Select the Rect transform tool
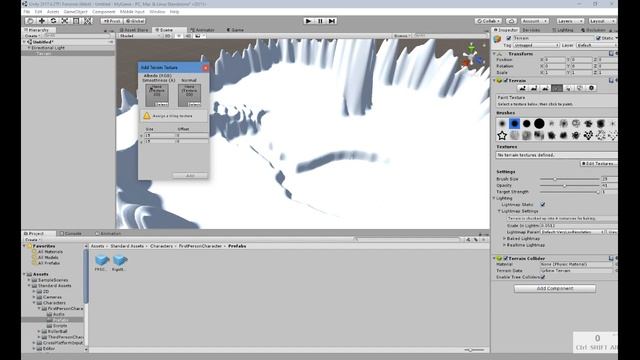 tap(76, 21)
